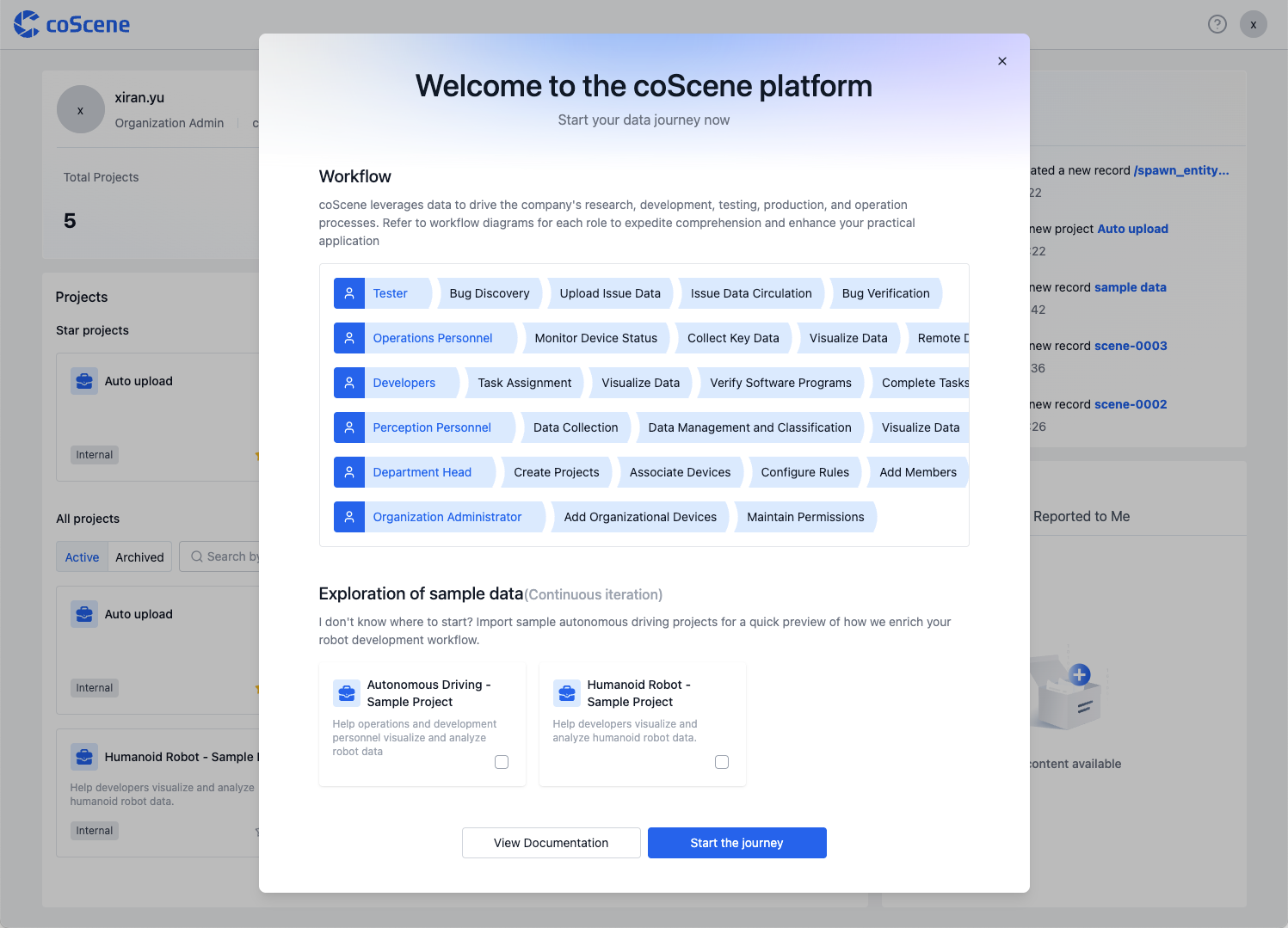1288x928 pixels.
Task: Check the Humanoid Robot sample project checkbox
Action: 722,762
